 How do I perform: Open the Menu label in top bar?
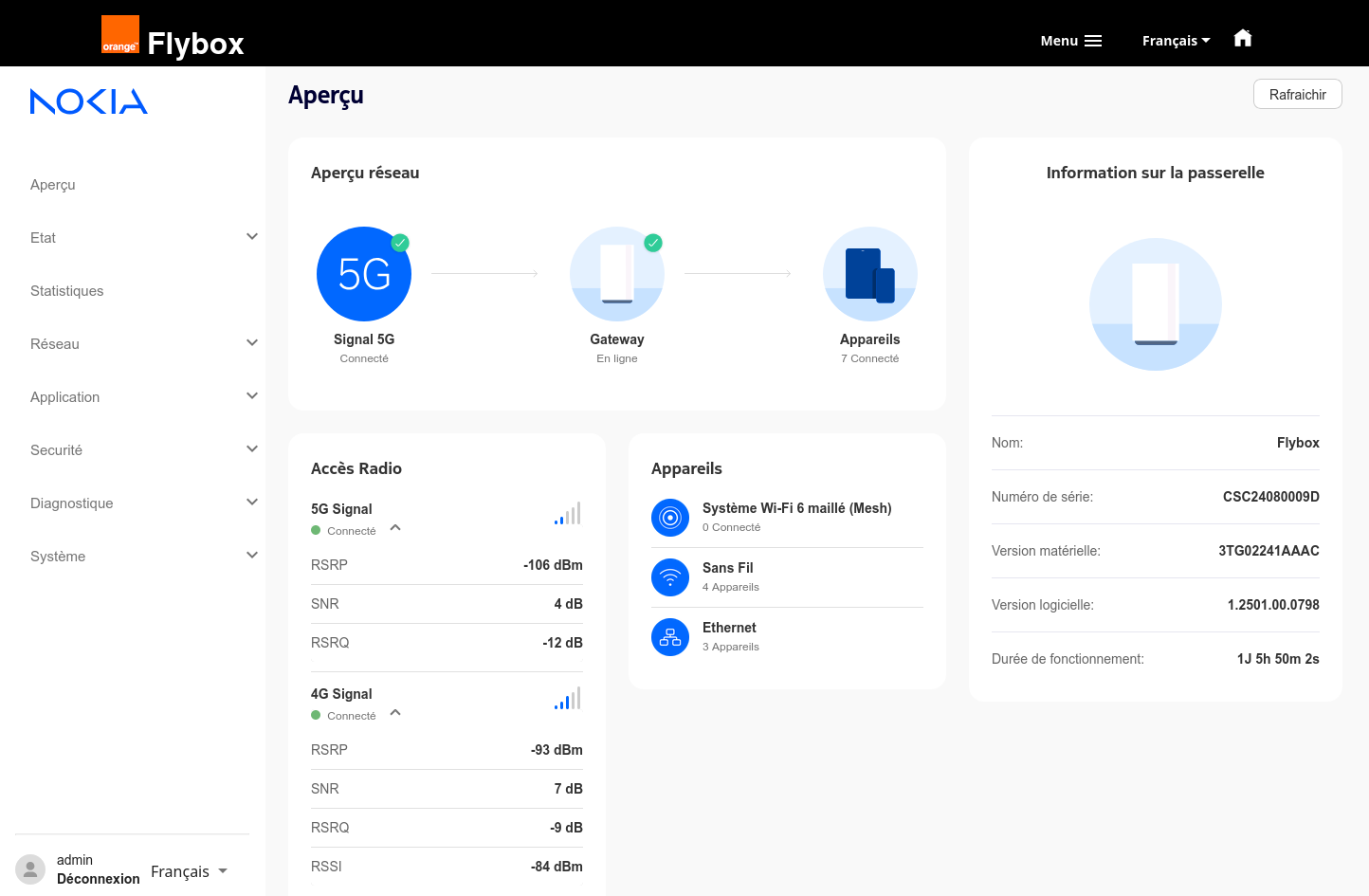(1059, 41)
